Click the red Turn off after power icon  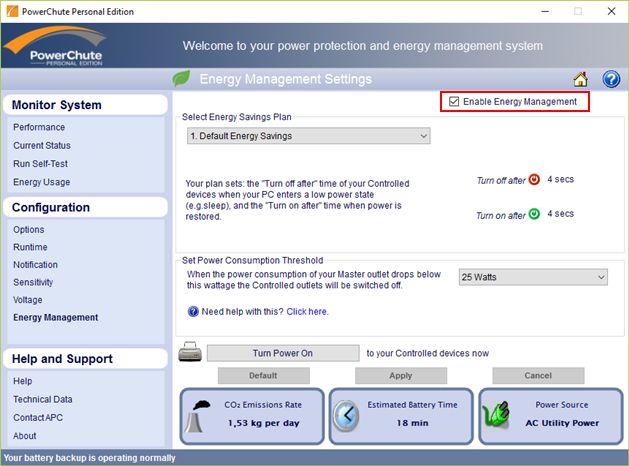click(x=534, y=179)
